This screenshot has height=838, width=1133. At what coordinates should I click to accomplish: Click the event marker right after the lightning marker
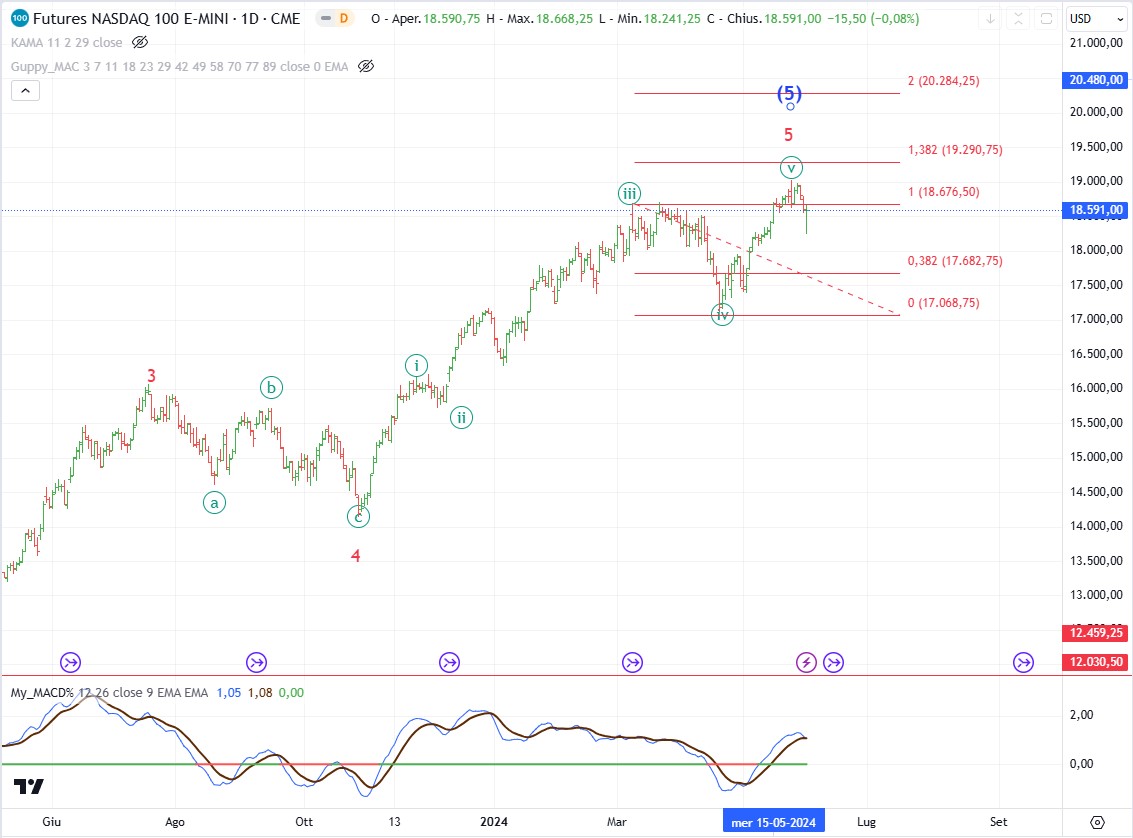pos(834,662)
